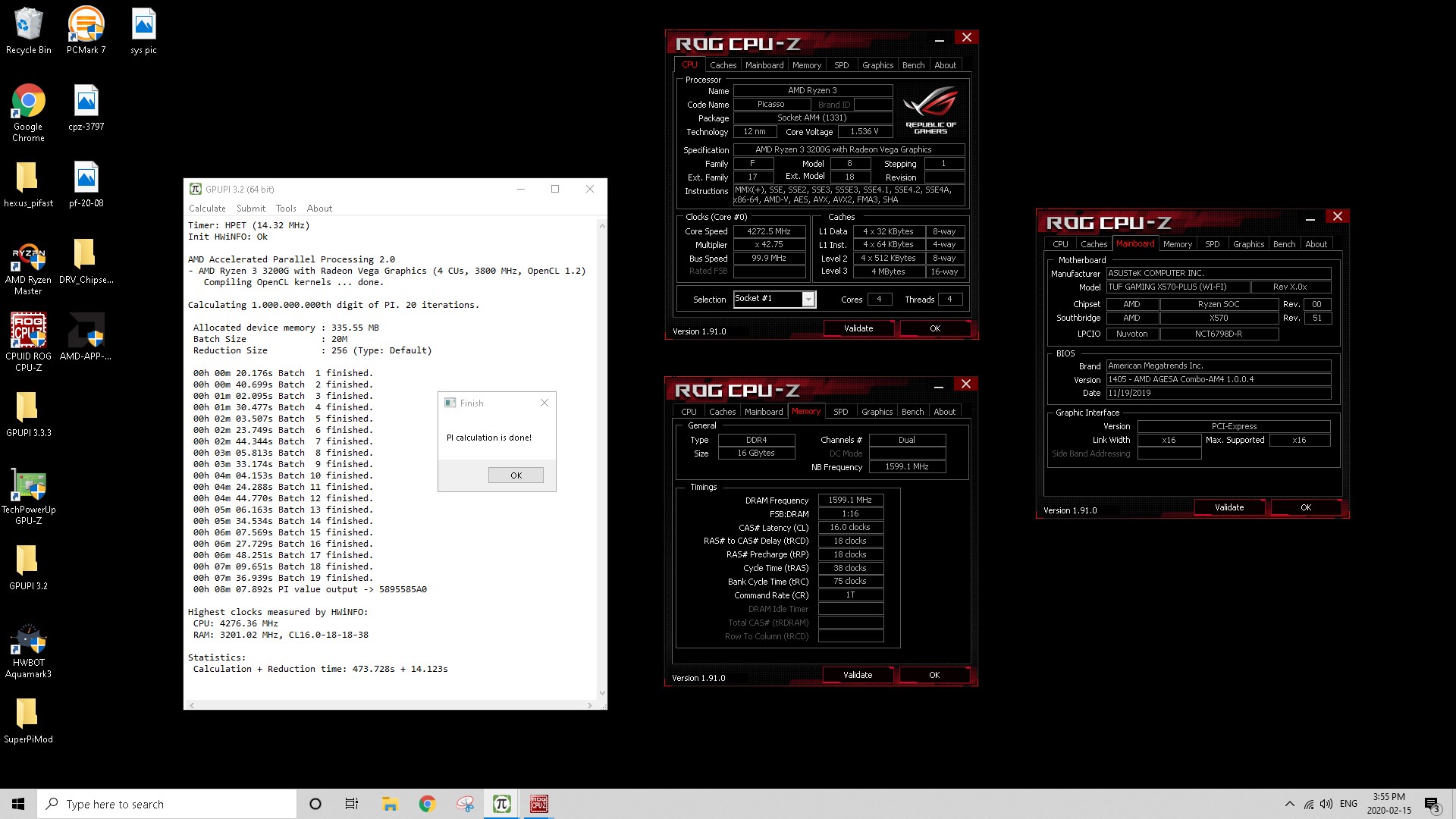Viewport: 1456px width, 819px height.
Task: Open the Tools menu in GPUPI
Action: [286, 209]
